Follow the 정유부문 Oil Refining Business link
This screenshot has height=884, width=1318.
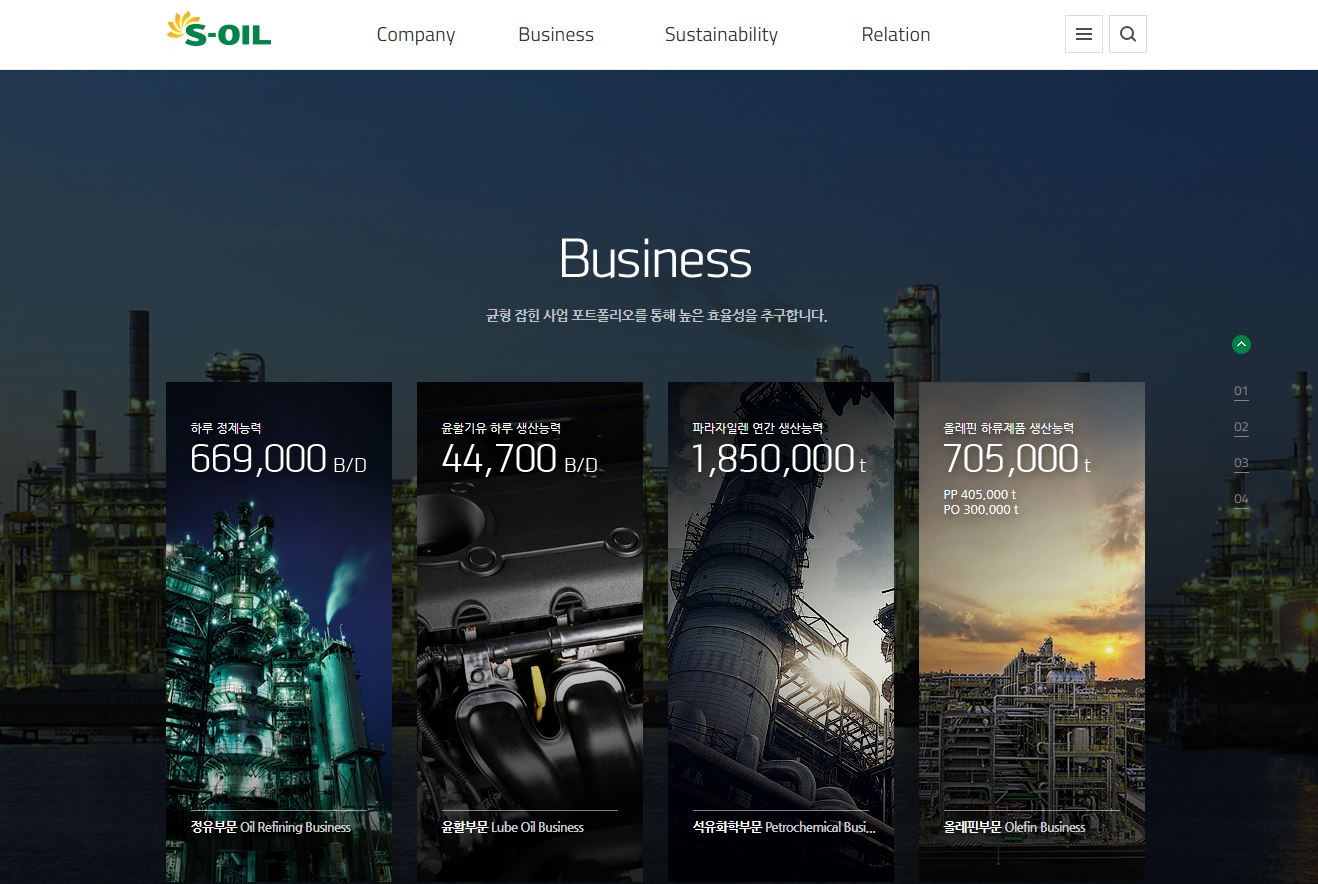point(271,827)
